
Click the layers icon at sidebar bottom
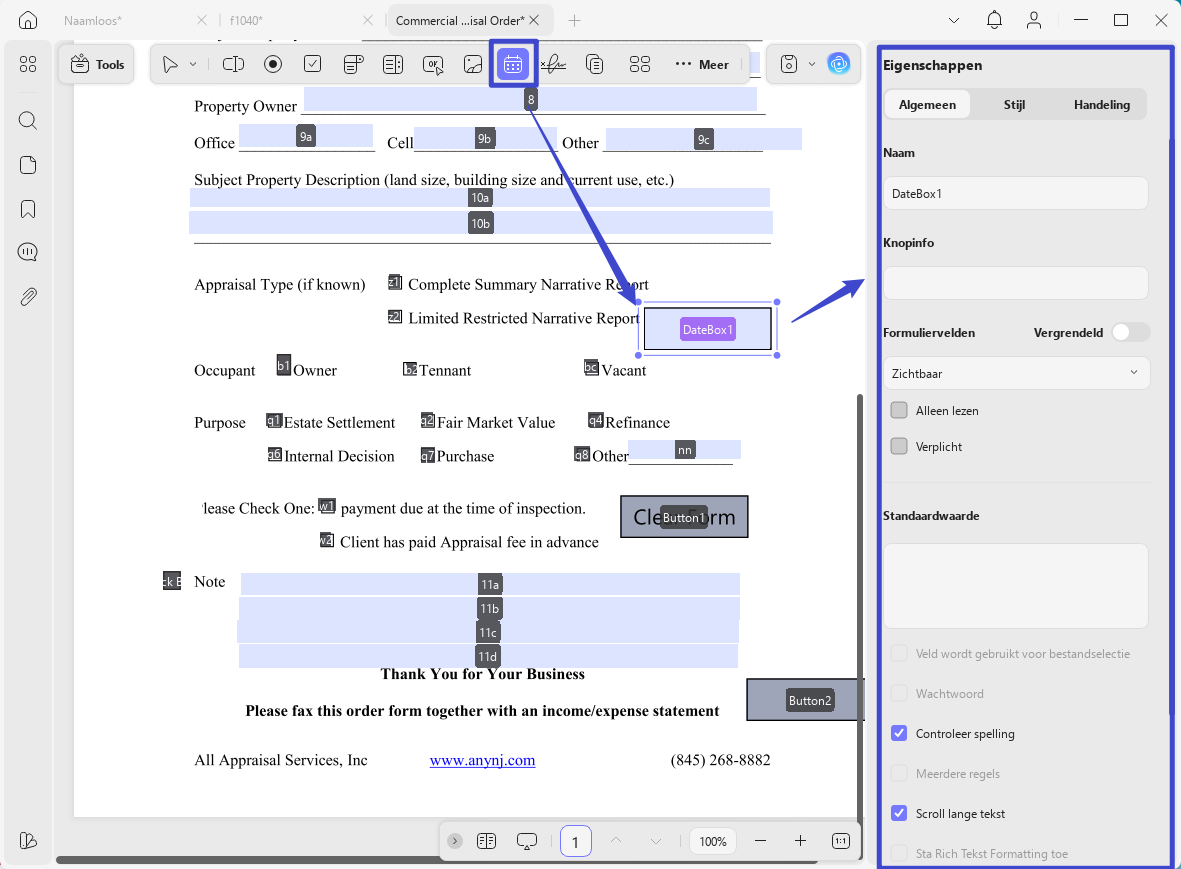pyautogui.click(x=28, y=840)
